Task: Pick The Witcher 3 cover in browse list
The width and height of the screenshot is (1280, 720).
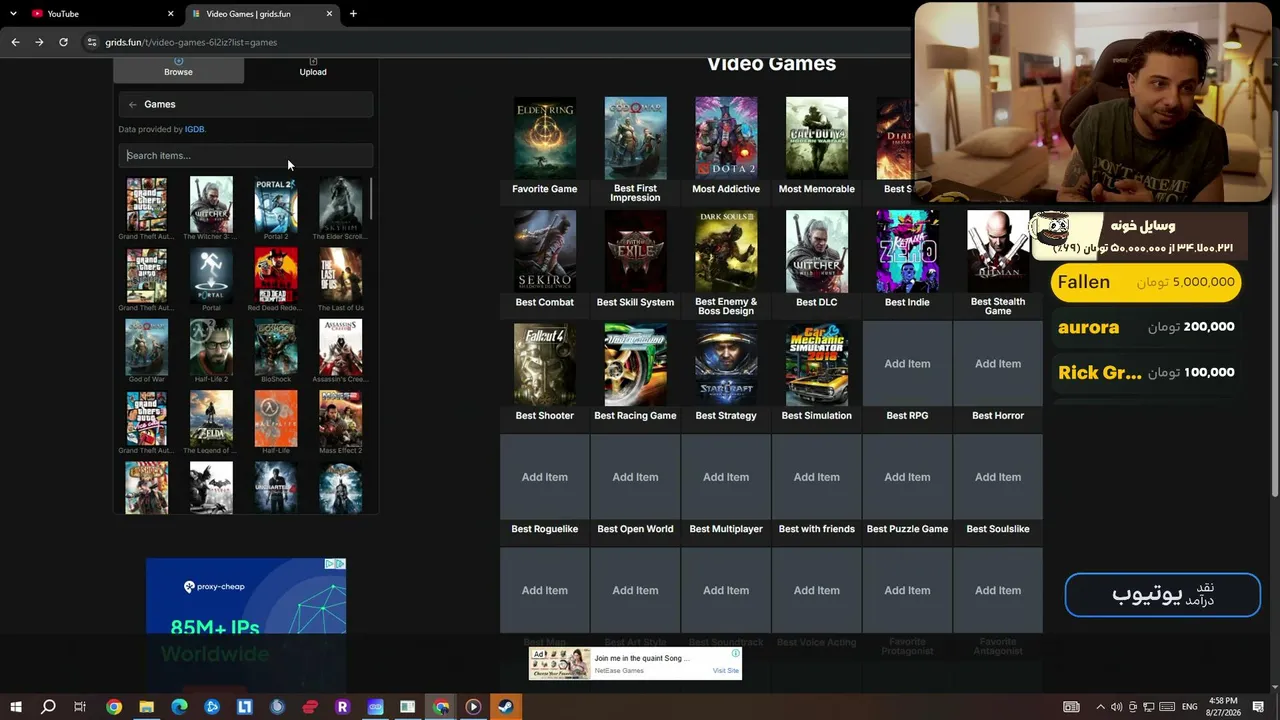Action: point(211,204)
